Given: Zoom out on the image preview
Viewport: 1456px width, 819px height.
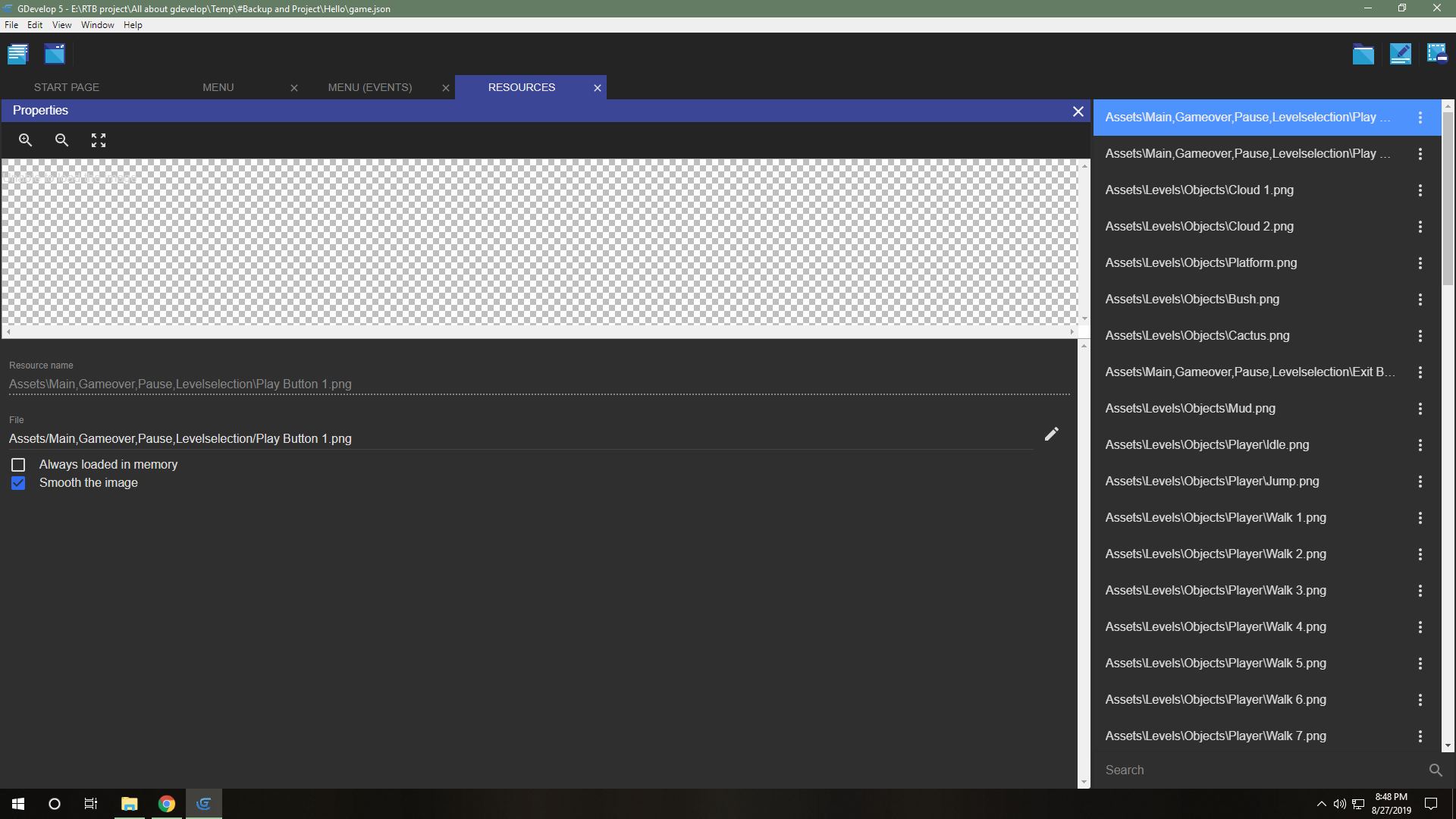Looking at the screenshot, I should [61, 140].
